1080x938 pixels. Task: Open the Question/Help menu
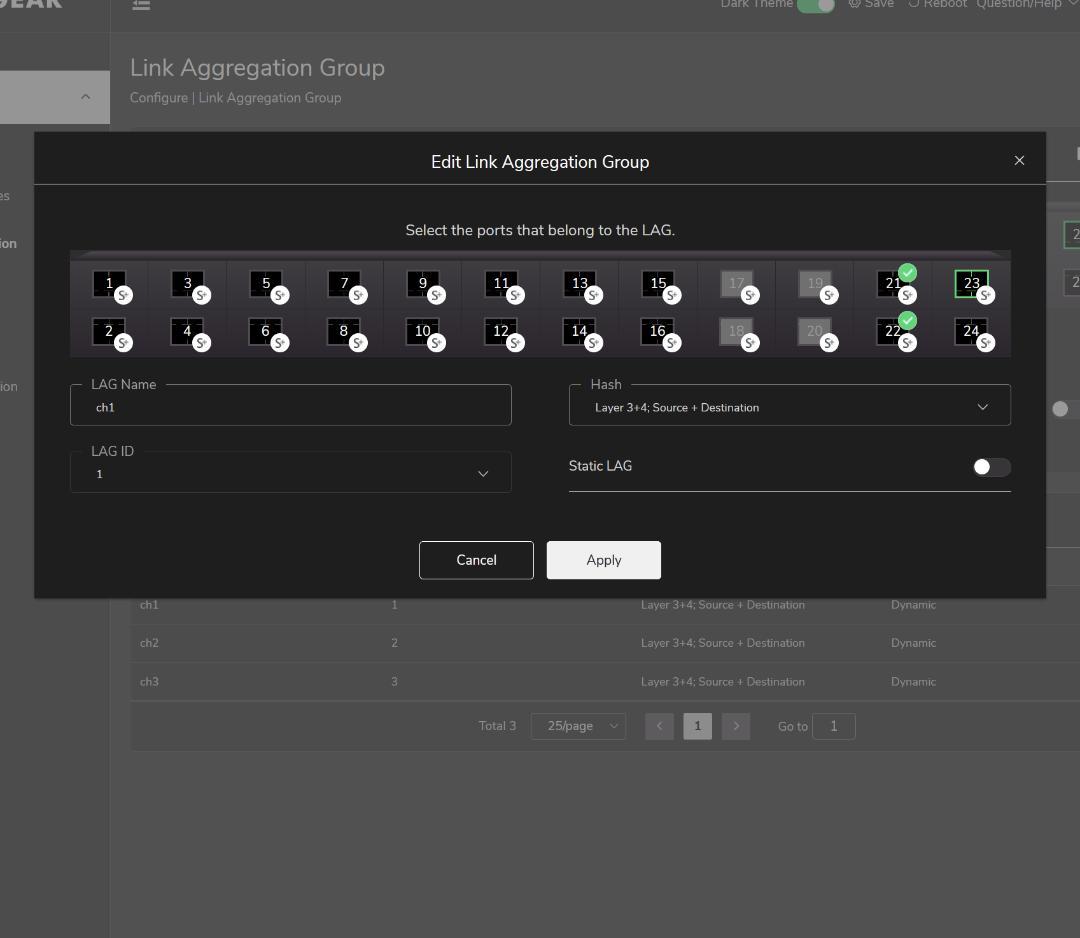[1026, 5]
